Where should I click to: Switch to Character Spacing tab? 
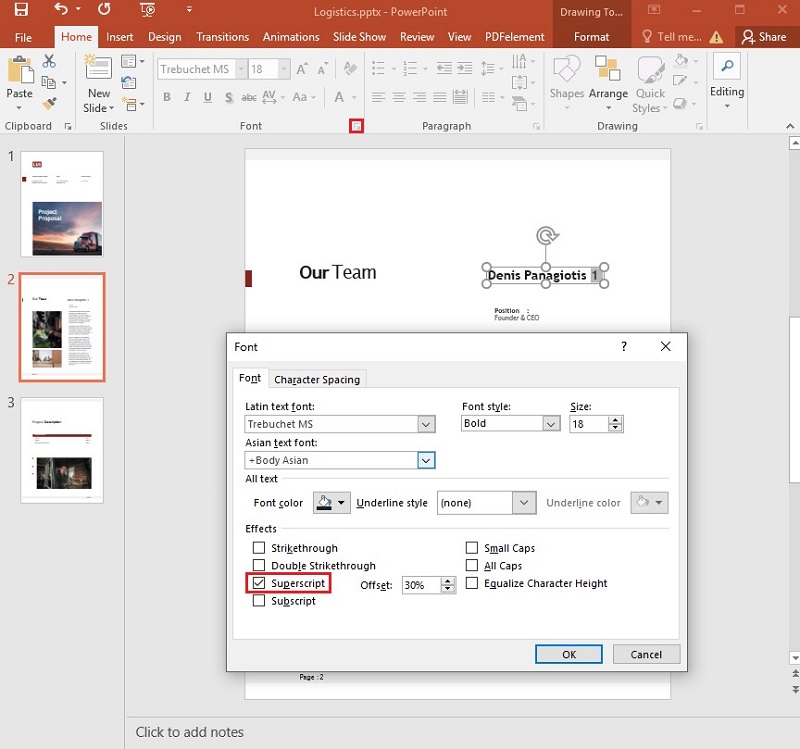point(317,379)
